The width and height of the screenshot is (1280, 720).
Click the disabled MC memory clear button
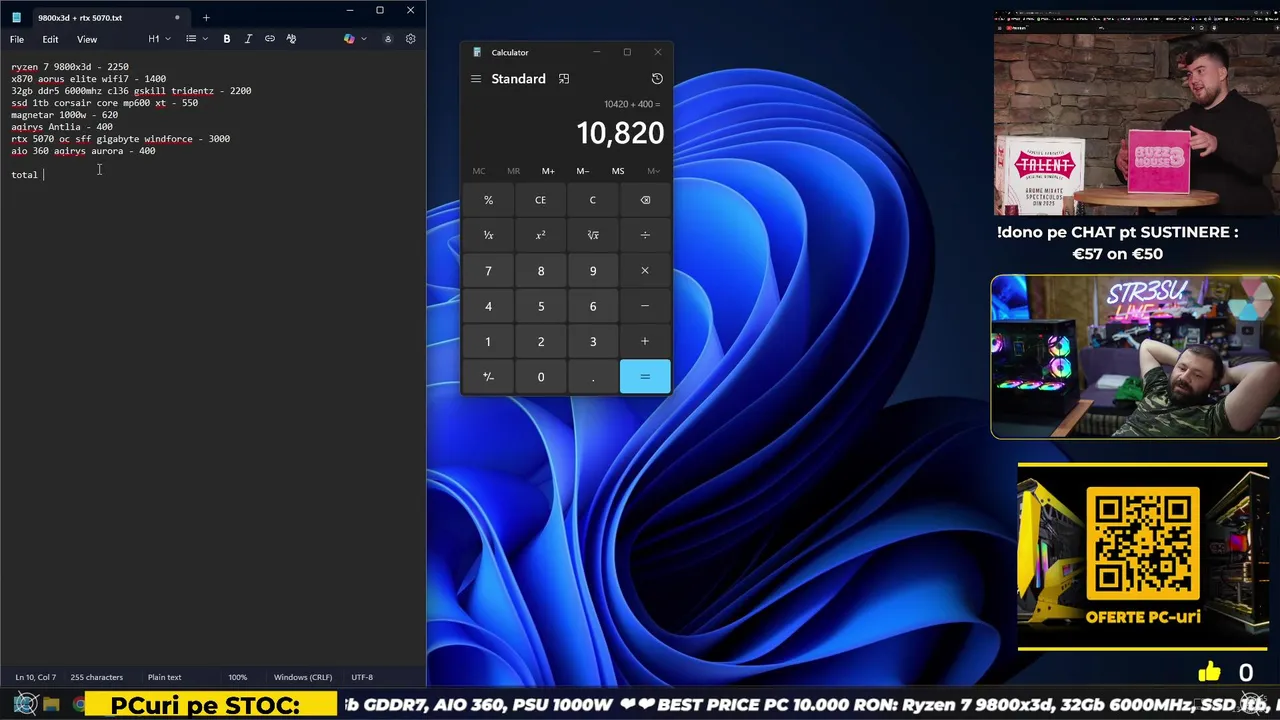pyautogui.click(x=478, y=171)
